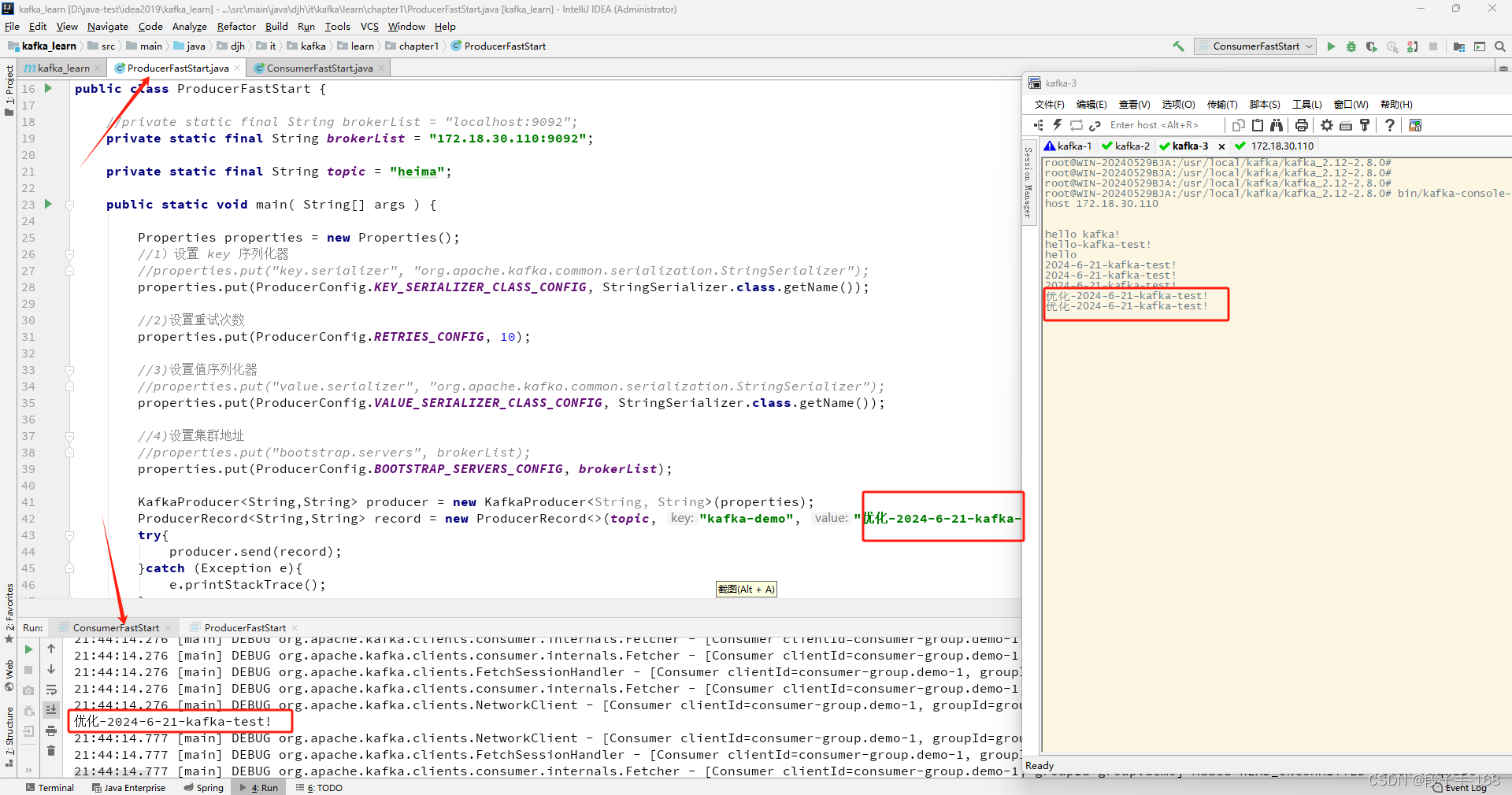Screen dimensions: 1512x795
Task: Select the ProducerFastStart run tab
Action: coord(245,628)
